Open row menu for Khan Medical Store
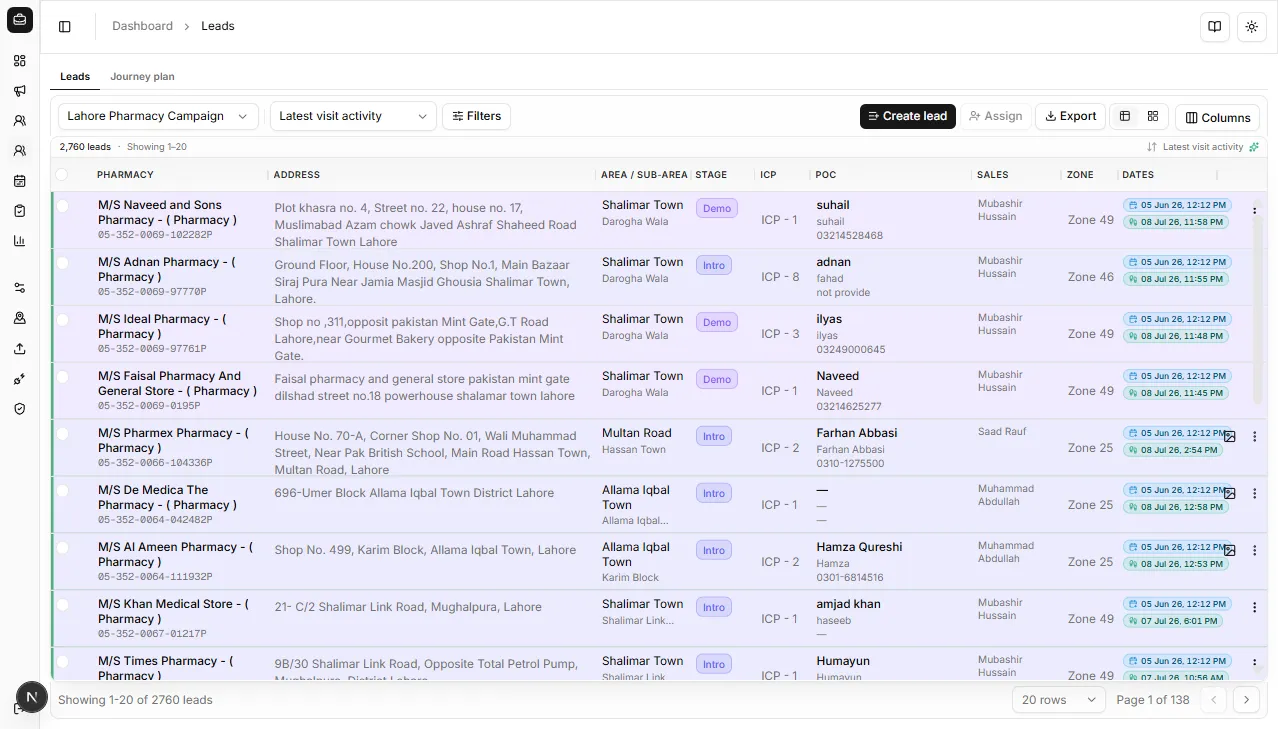Viewport: 1278px width, 729px height. [1254, 607]
